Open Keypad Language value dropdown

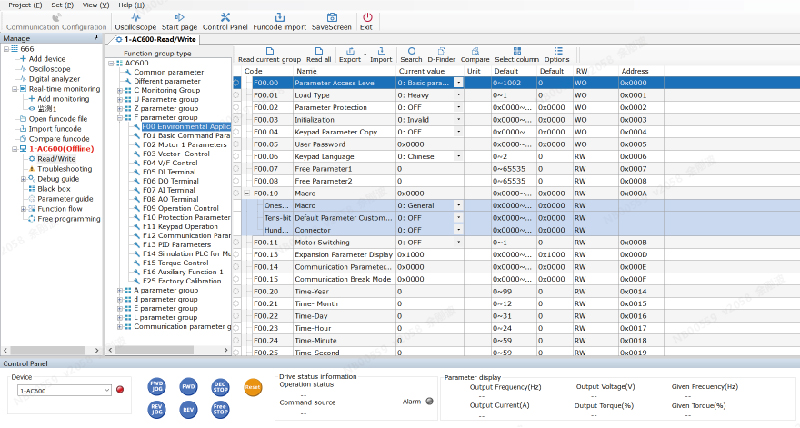(x=459, y=156)
